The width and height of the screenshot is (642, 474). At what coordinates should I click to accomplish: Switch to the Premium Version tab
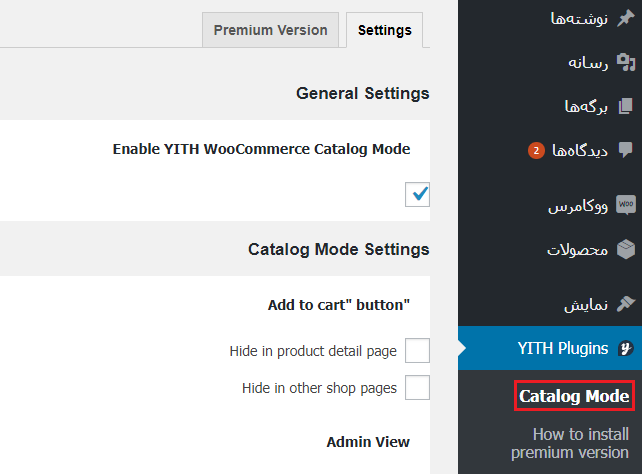(x=270, y=30)
